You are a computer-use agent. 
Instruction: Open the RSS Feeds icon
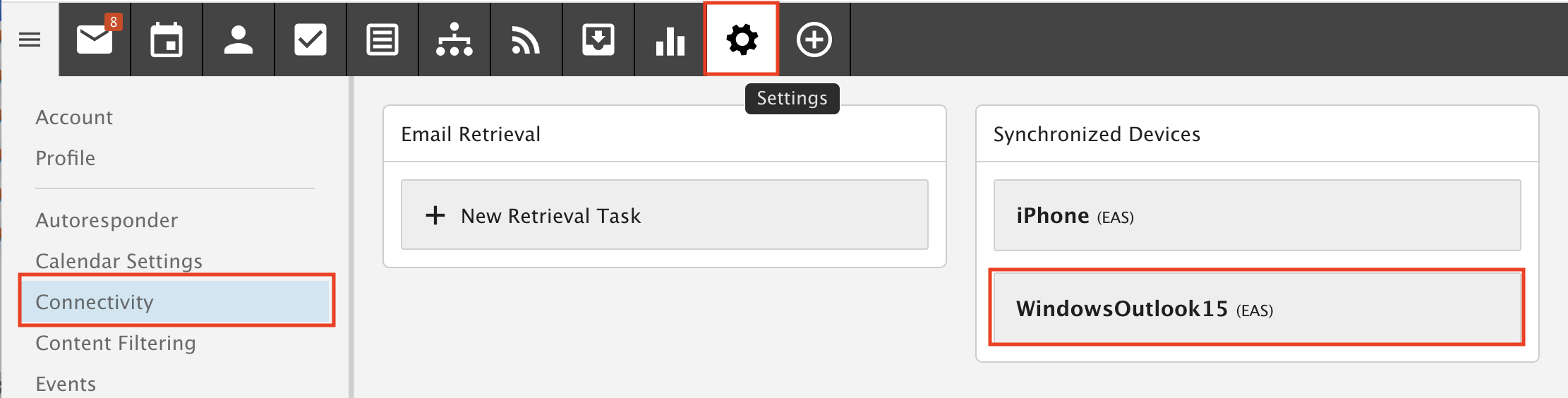526,40
